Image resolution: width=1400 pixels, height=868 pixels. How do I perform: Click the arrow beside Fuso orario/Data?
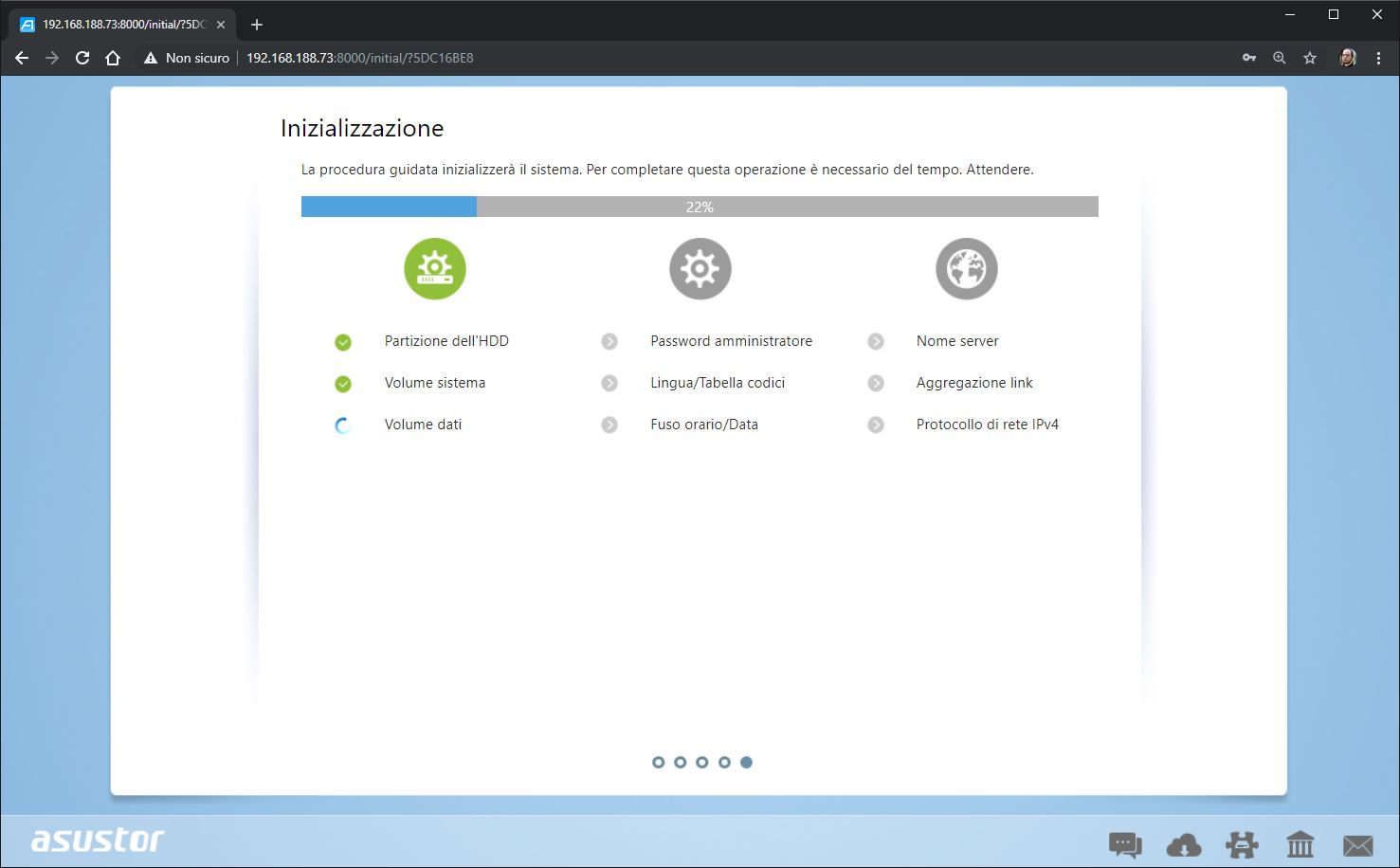609,425
